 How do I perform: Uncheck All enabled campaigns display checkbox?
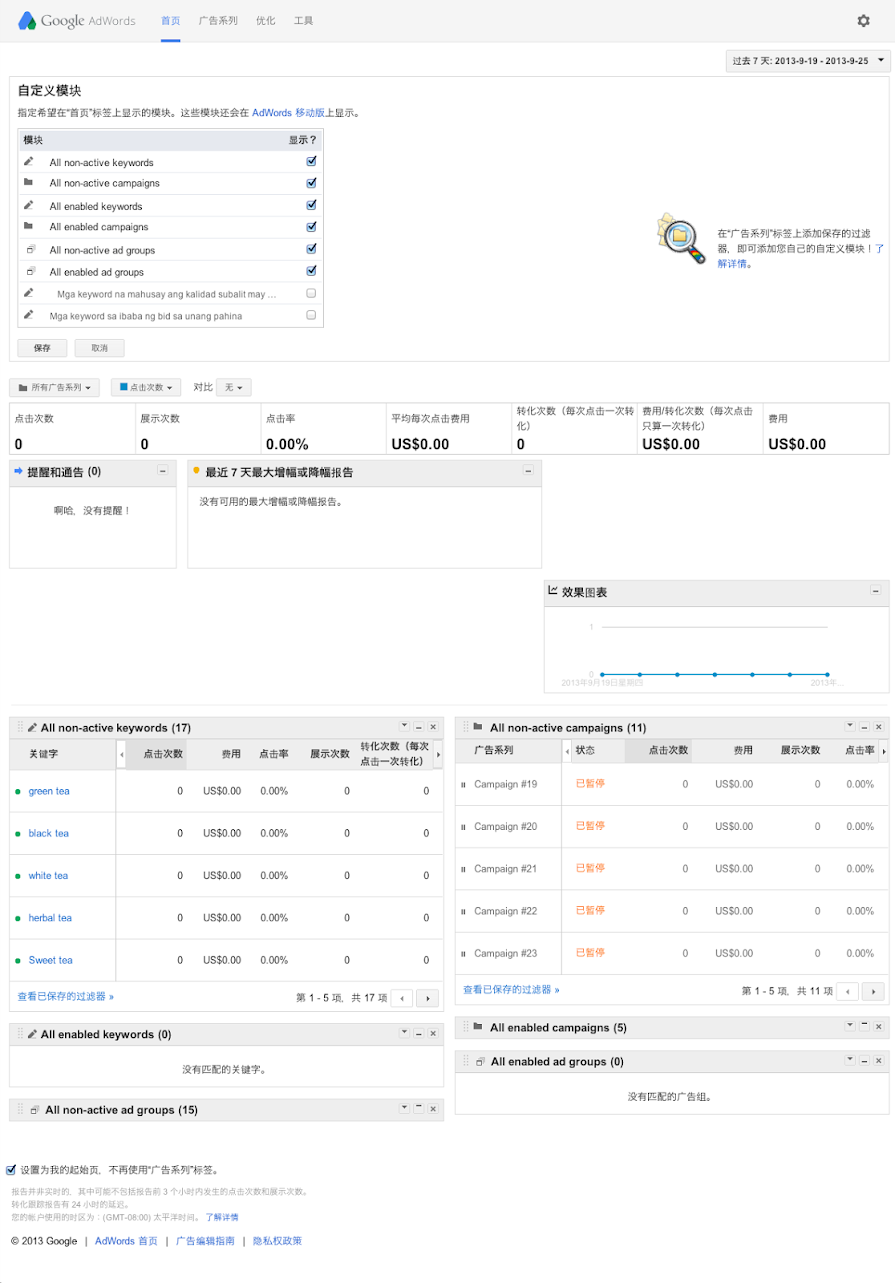tap(311, 227)
